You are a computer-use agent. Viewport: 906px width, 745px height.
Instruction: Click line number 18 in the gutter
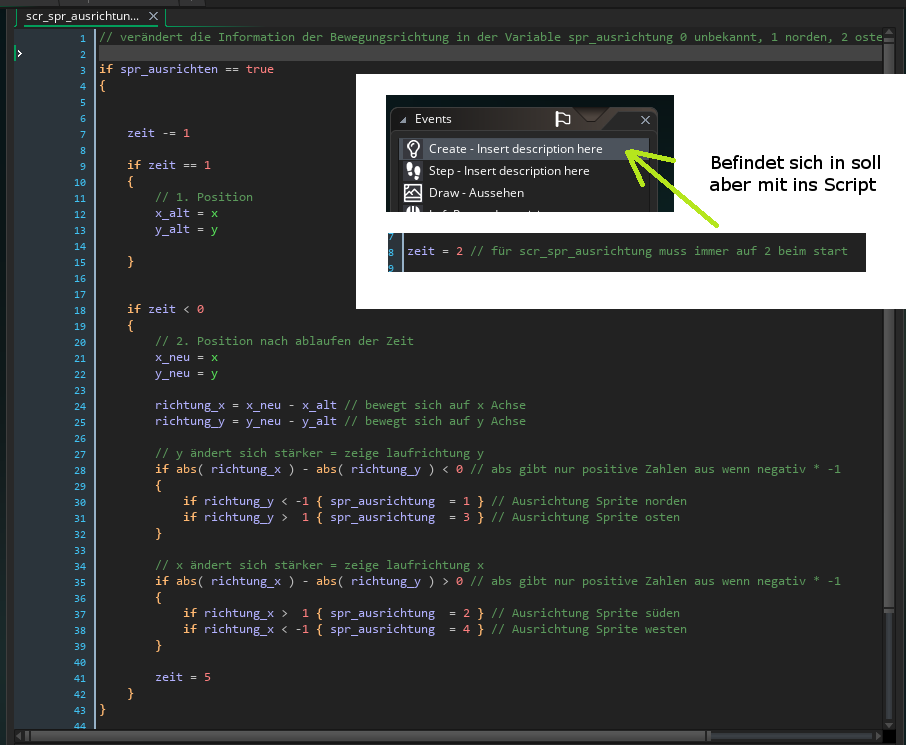81,309
